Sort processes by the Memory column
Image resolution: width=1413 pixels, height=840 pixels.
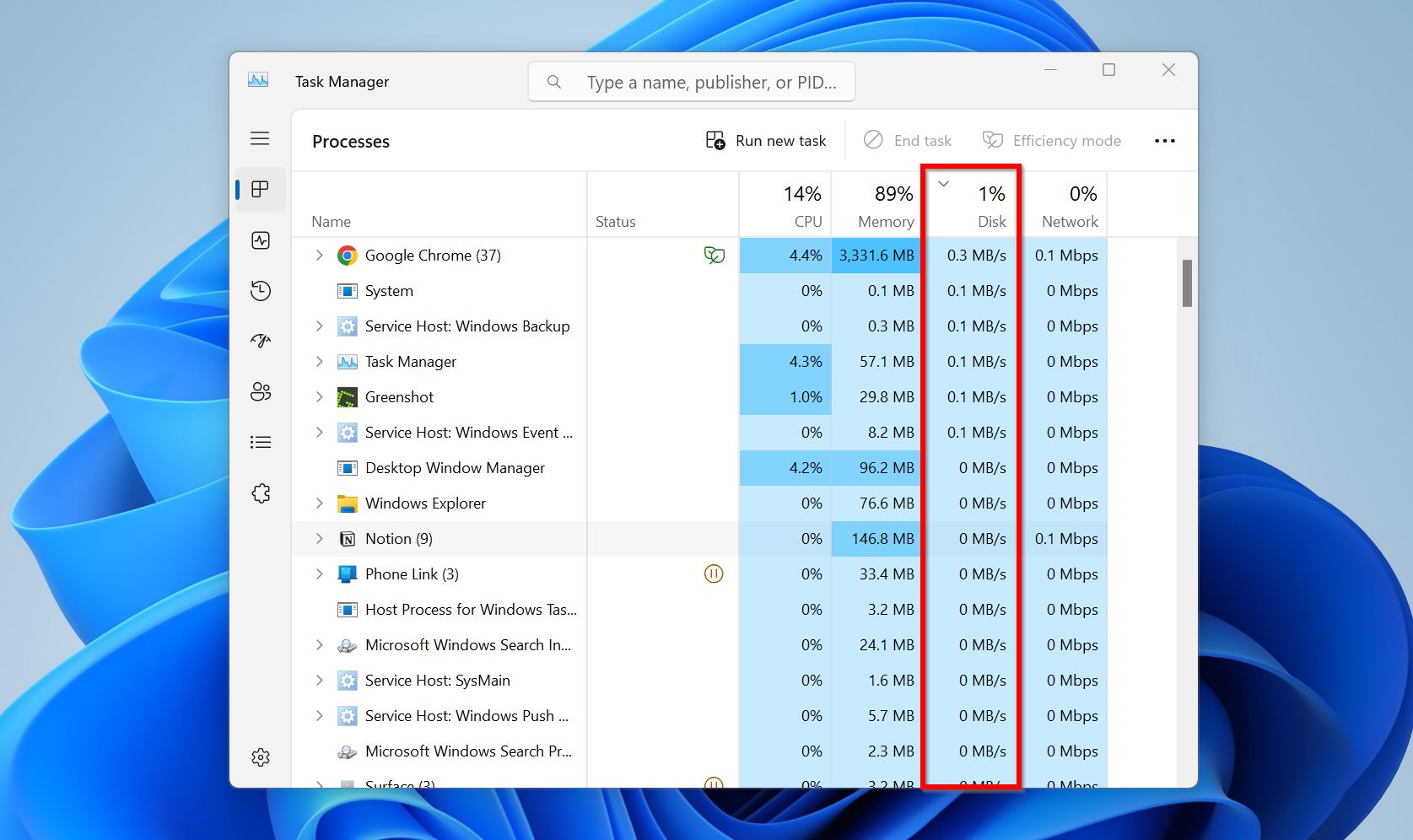pos(877,205)
